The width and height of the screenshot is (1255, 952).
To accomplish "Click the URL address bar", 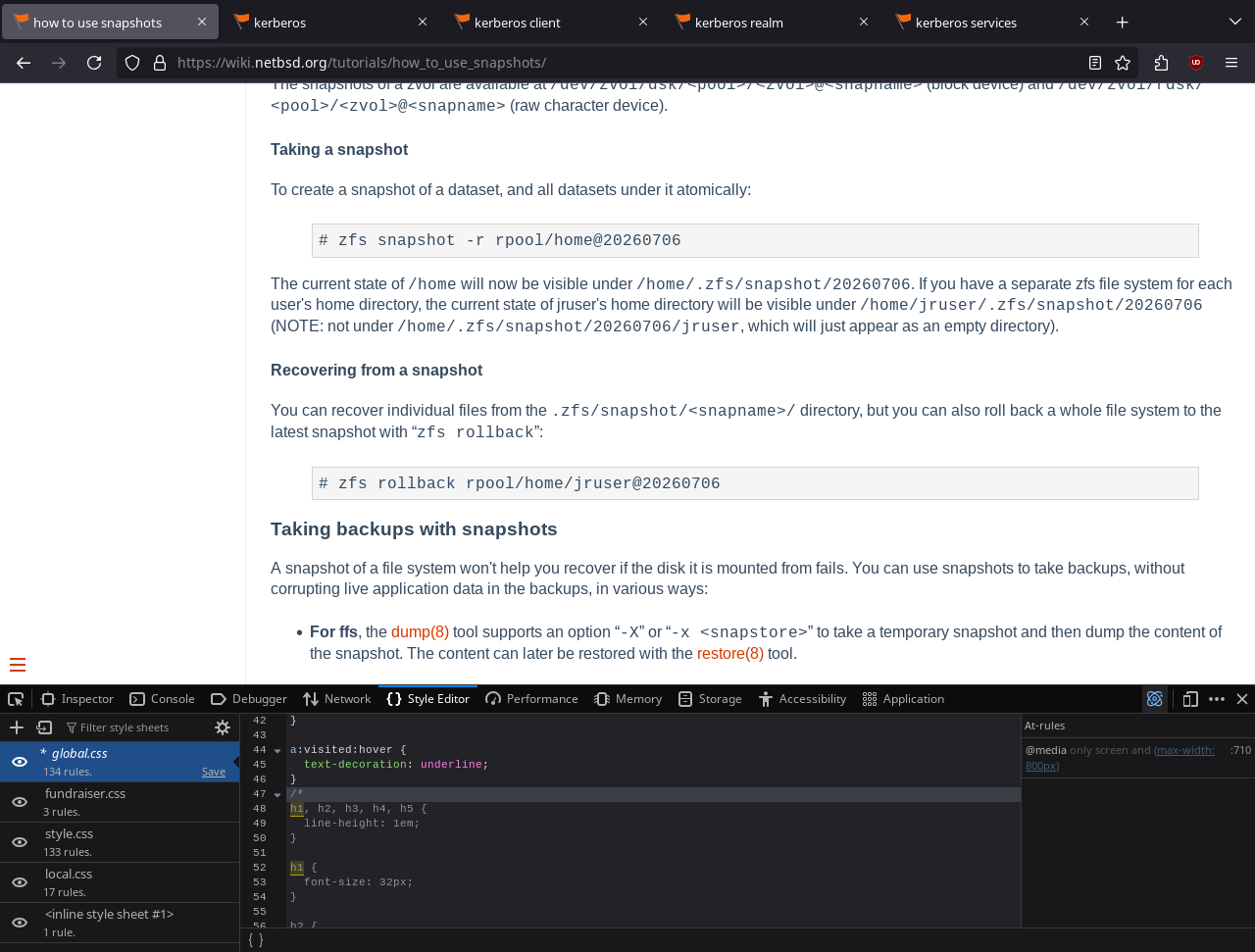I will 627,63.
